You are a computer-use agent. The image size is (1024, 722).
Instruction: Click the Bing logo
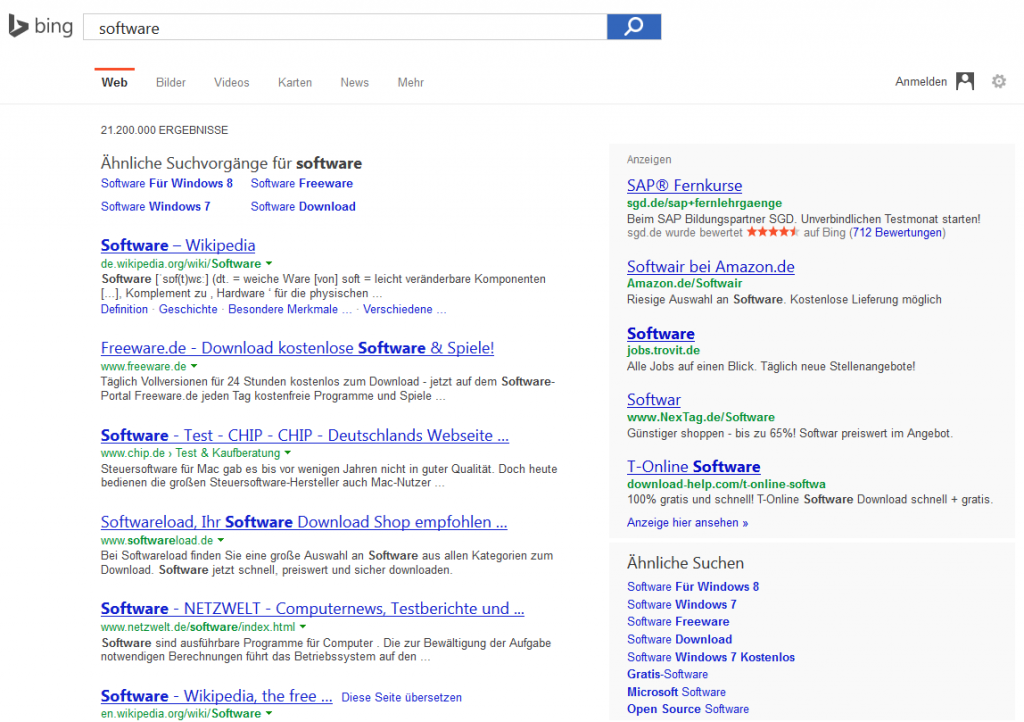coord(40,27)
